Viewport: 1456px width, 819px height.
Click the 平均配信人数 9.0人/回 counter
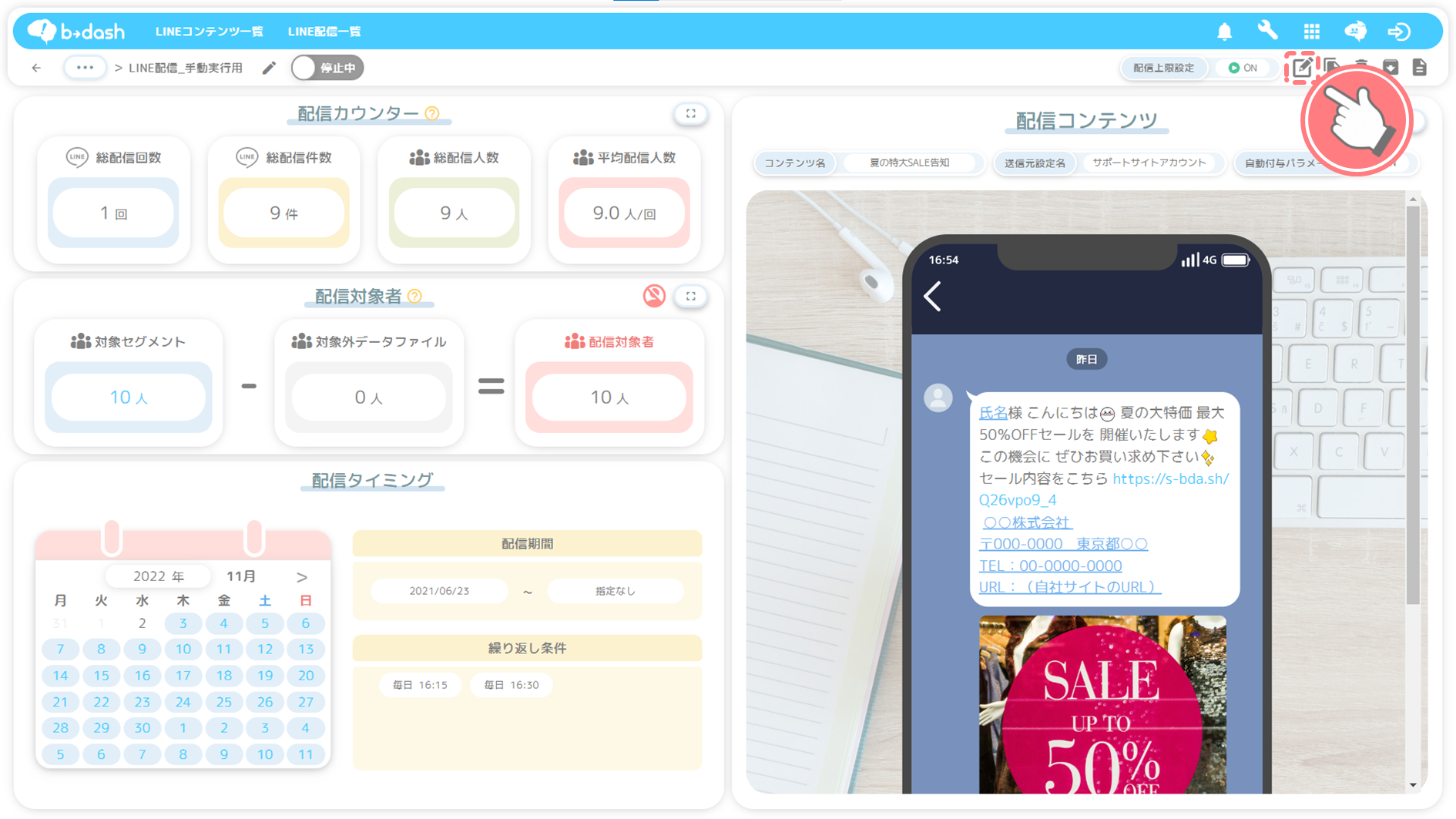click(624, 213)
